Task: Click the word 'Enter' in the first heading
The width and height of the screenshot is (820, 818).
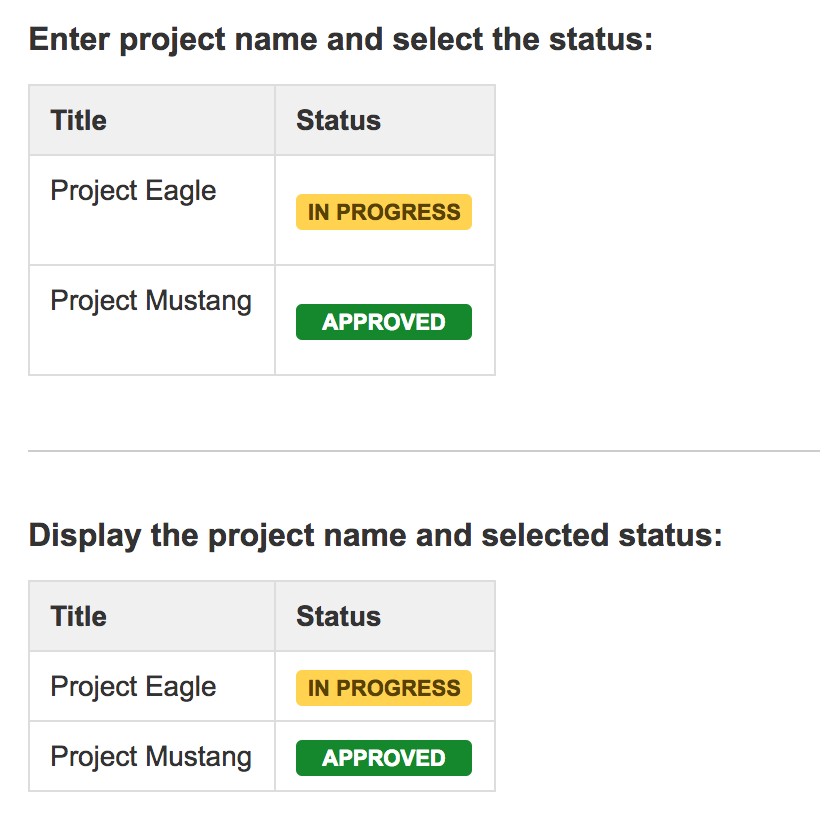Action: click(x=69, y=39)
